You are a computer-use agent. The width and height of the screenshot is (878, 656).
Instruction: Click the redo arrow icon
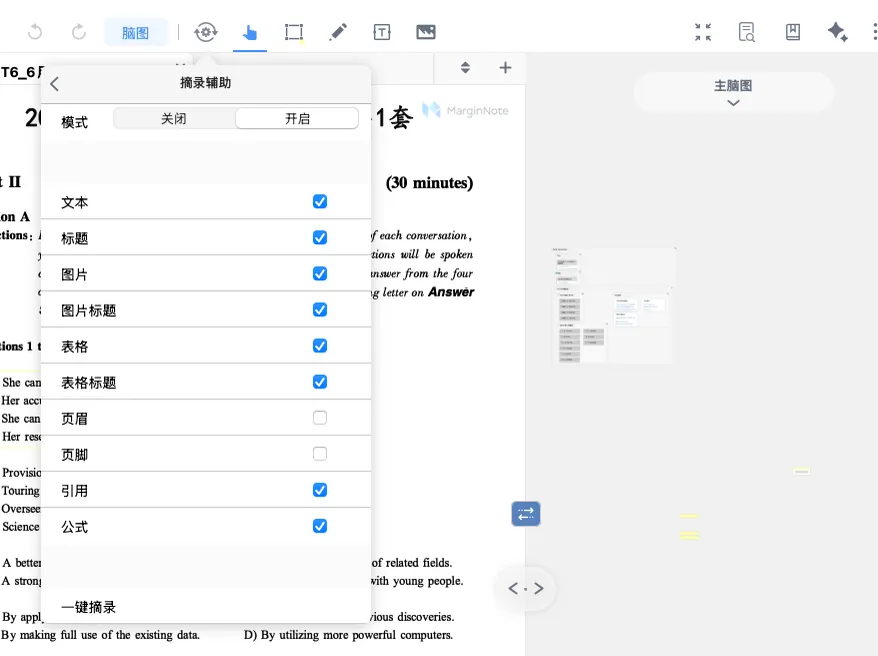[x=78, y=32]
